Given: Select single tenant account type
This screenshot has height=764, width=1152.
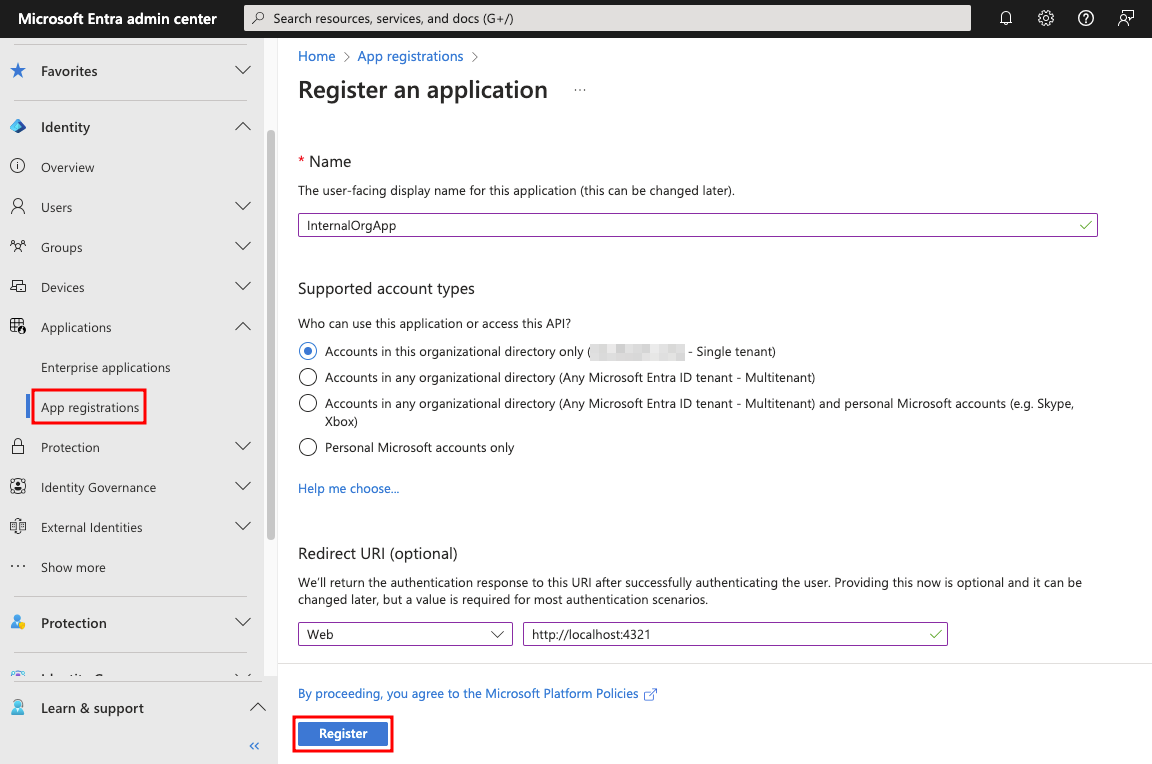Looking at the screenshot, I should 308,351.
